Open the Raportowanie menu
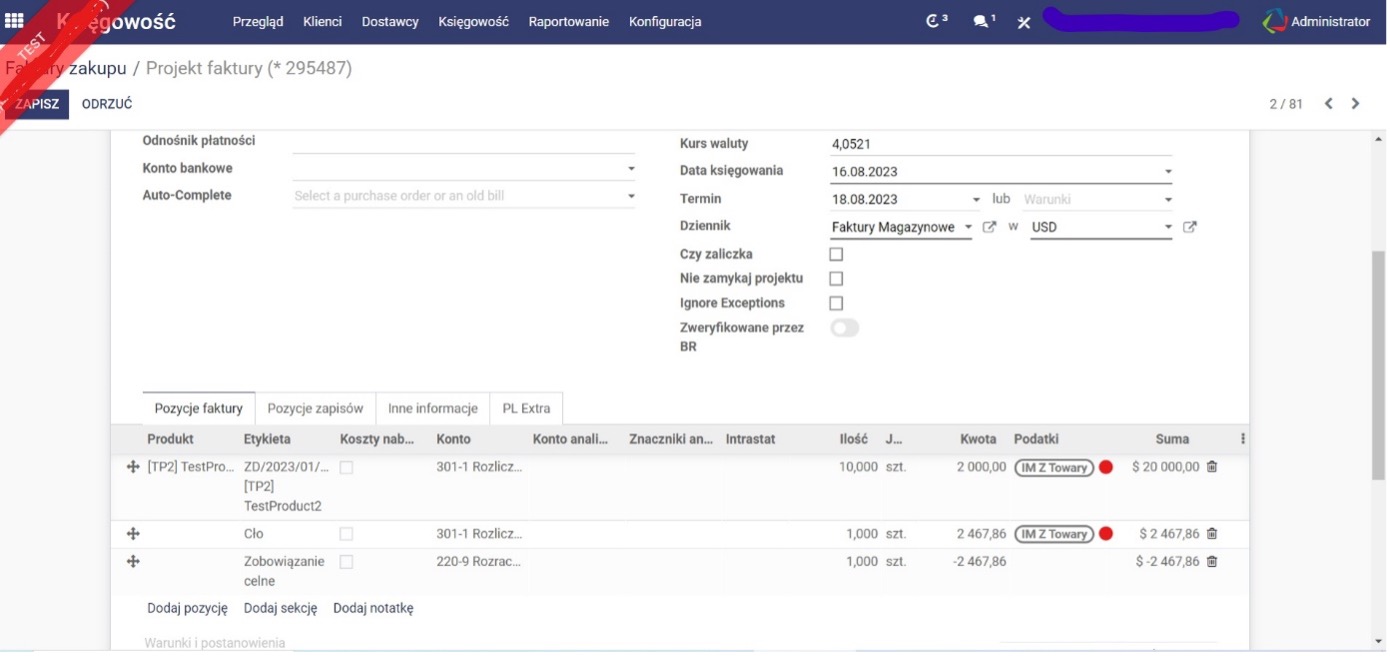Viewport: 1390px width, 656px height. [x=569, y=22]
